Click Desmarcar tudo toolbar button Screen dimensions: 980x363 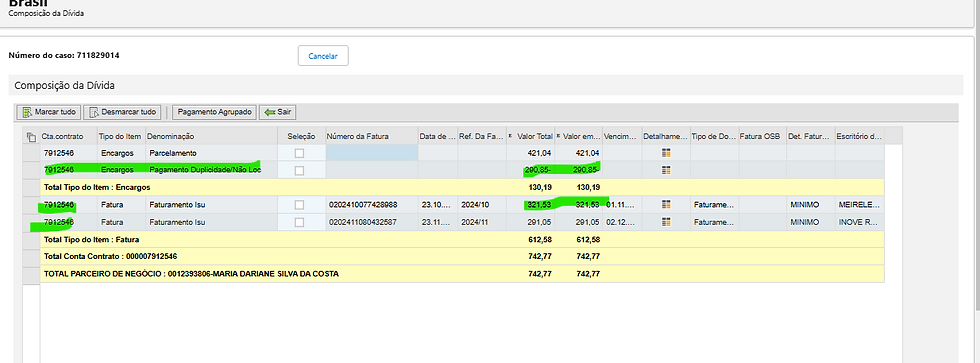pyautogui.click(x=122, y=112)
